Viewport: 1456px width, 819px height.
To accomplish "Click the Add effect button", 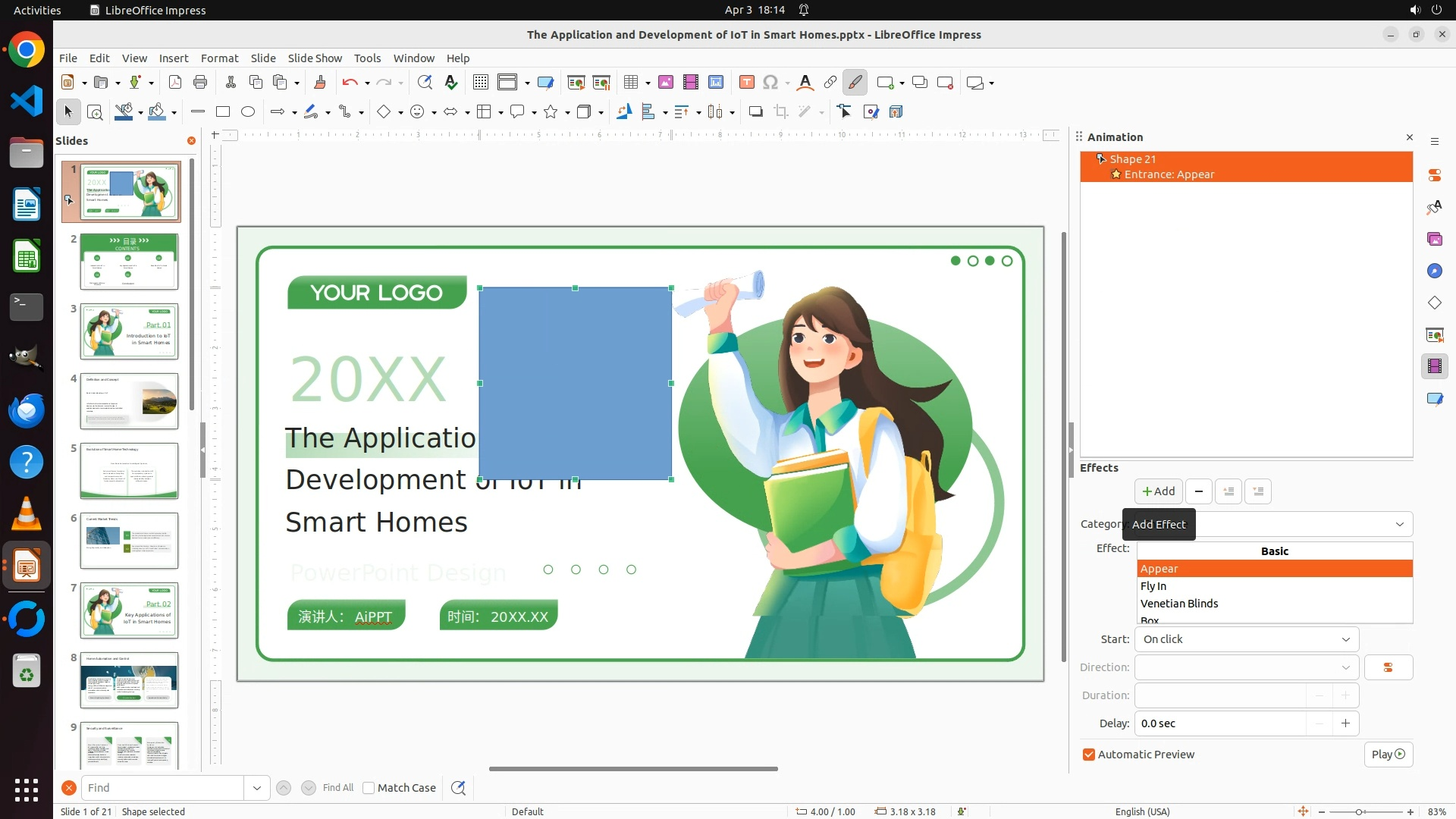I will 1158,491.
